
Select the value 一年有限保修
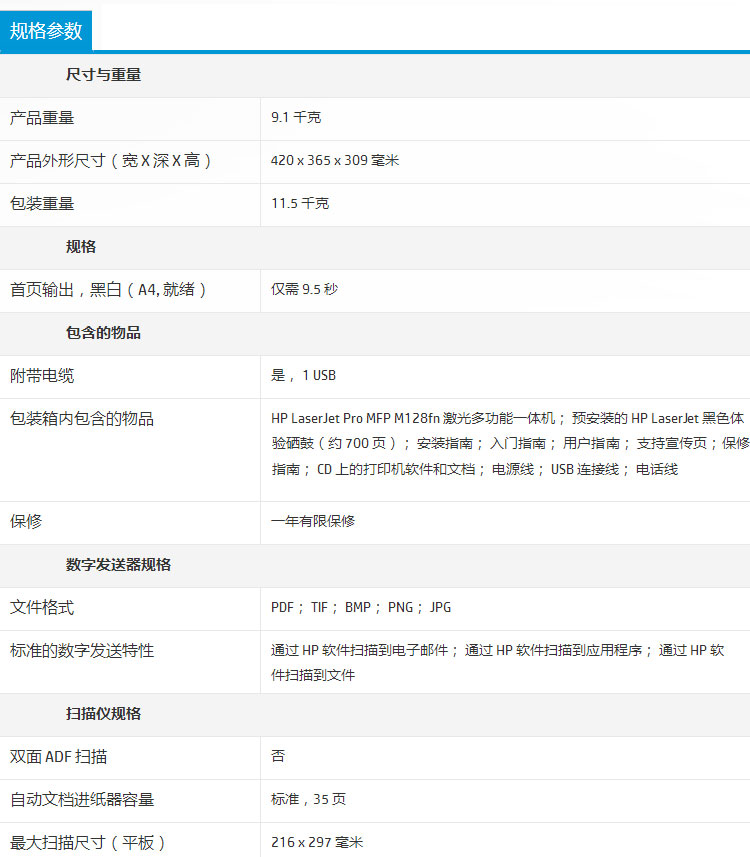(313, 521)
